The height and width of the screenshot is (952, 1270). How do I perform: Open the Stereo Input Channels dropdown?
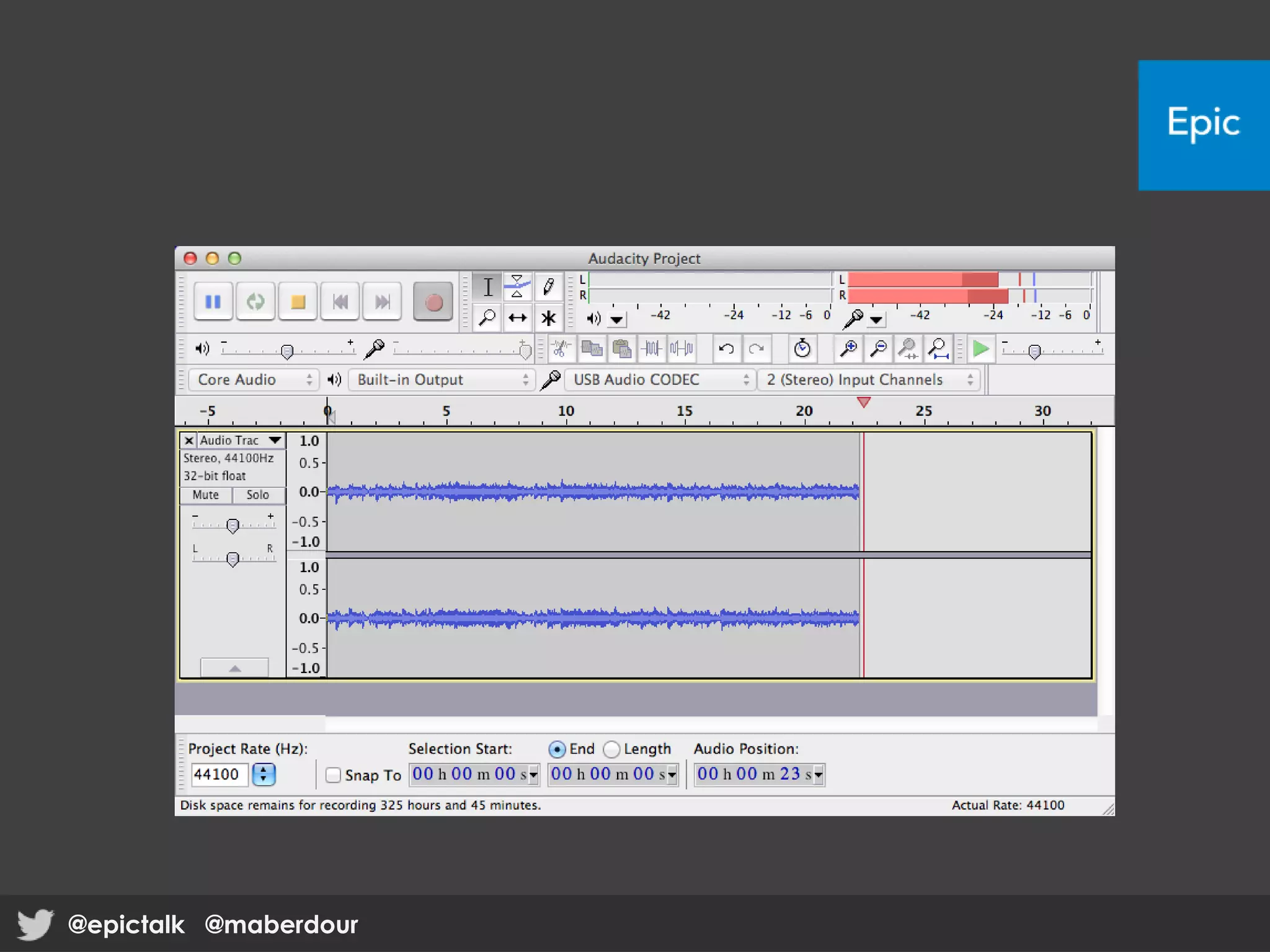coord(868,379)
